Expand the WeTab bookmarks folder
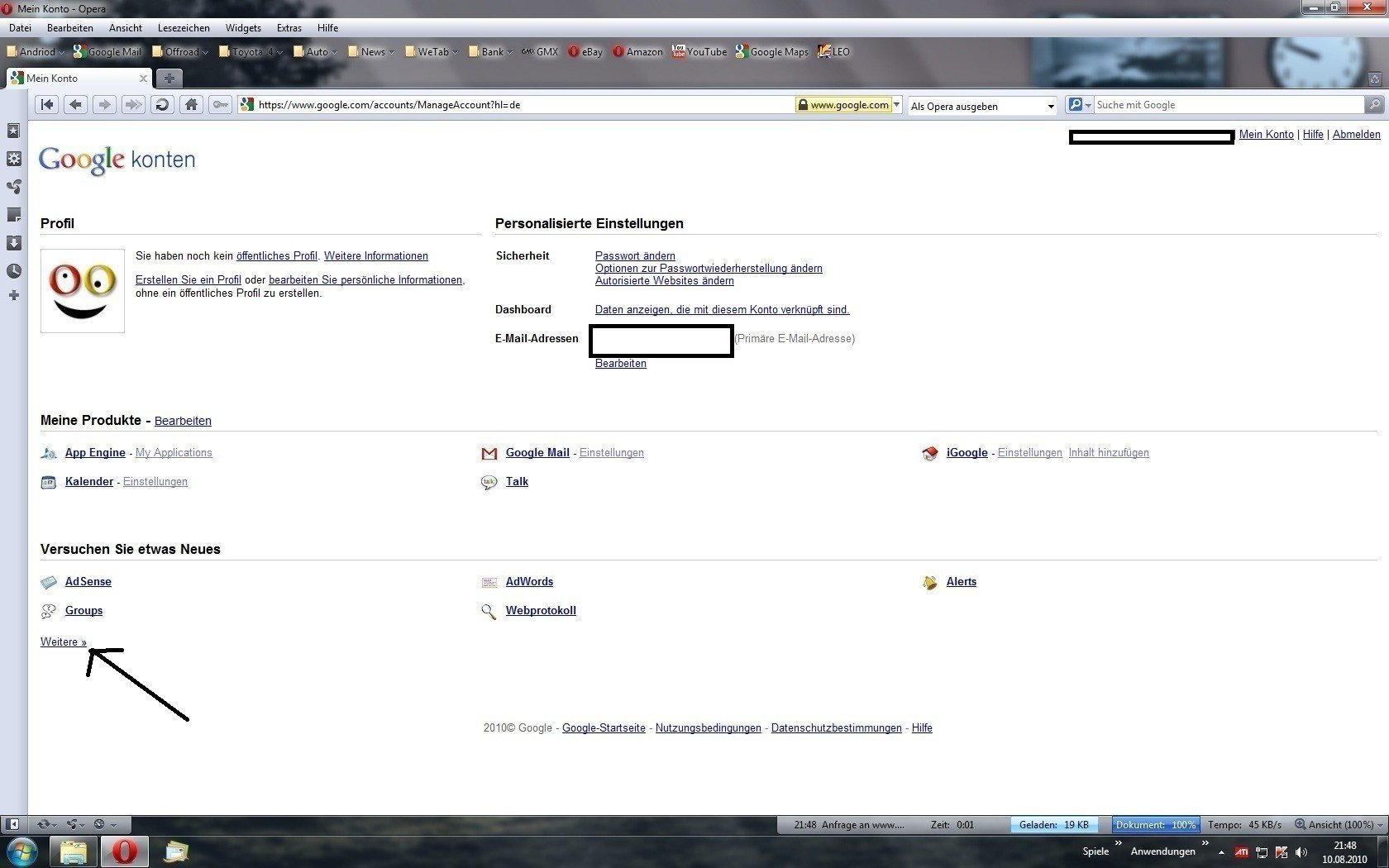The image size is (1389, 868). pyautogui.click(x=432, y=51)
